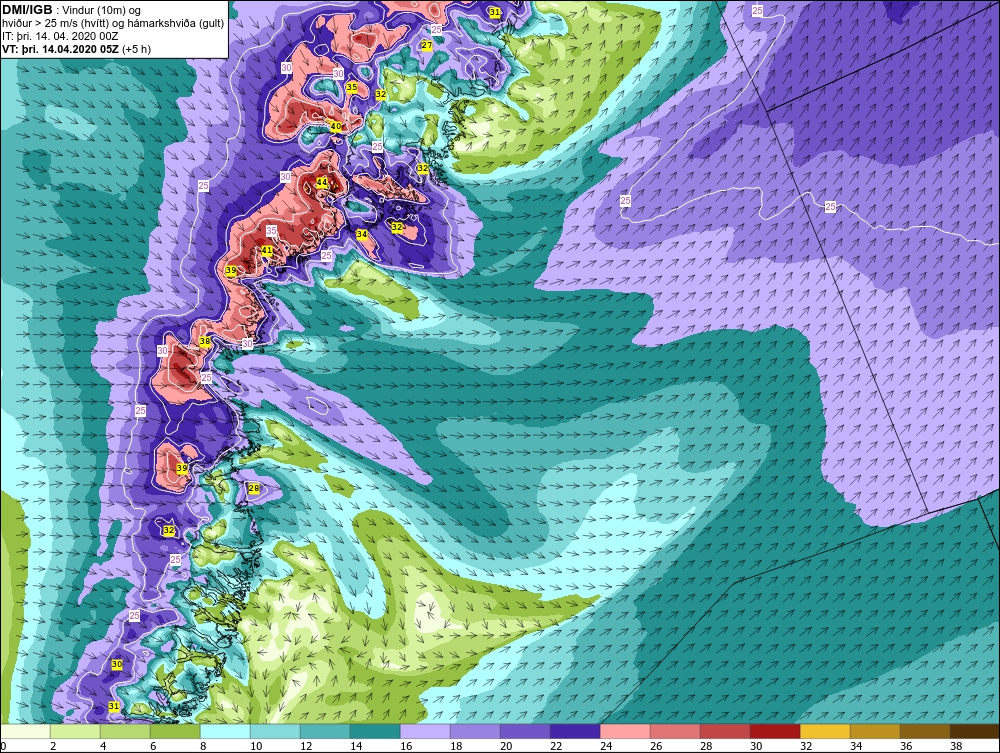
Task: Select the lavender swatch between 16 and 18
Action: tap(425, 732)
